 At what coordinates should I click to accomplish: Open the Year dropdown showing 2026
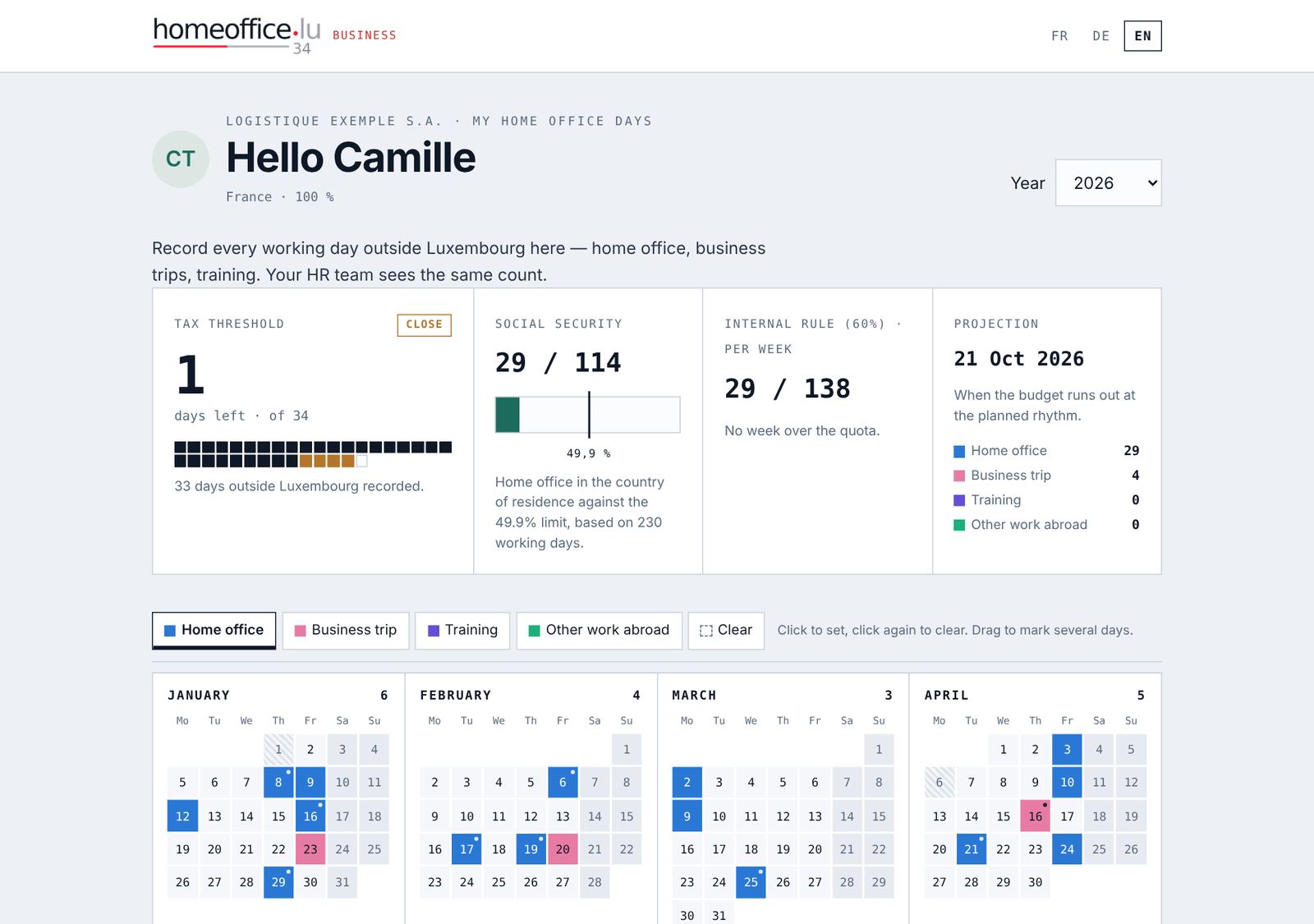[x=1108, y=182]
